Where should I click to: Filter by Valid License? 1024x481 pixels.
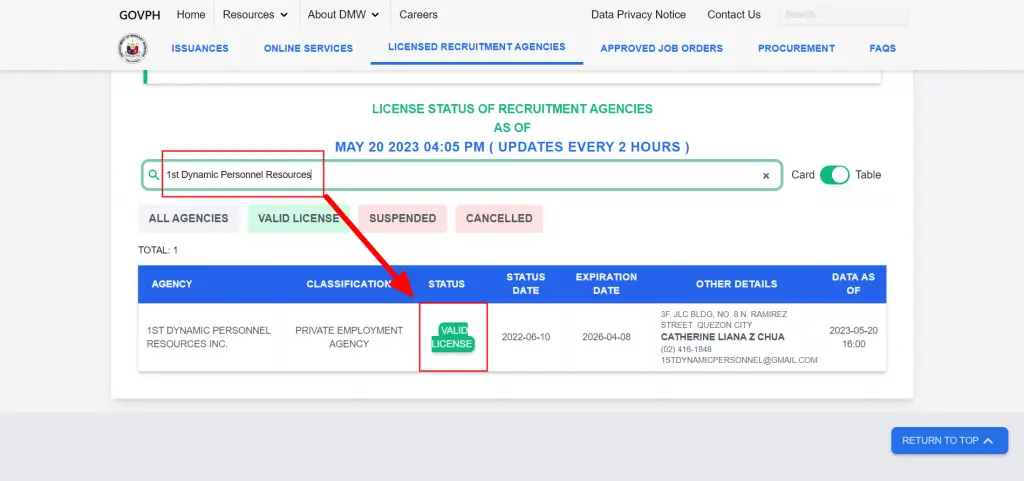point(298,219)
